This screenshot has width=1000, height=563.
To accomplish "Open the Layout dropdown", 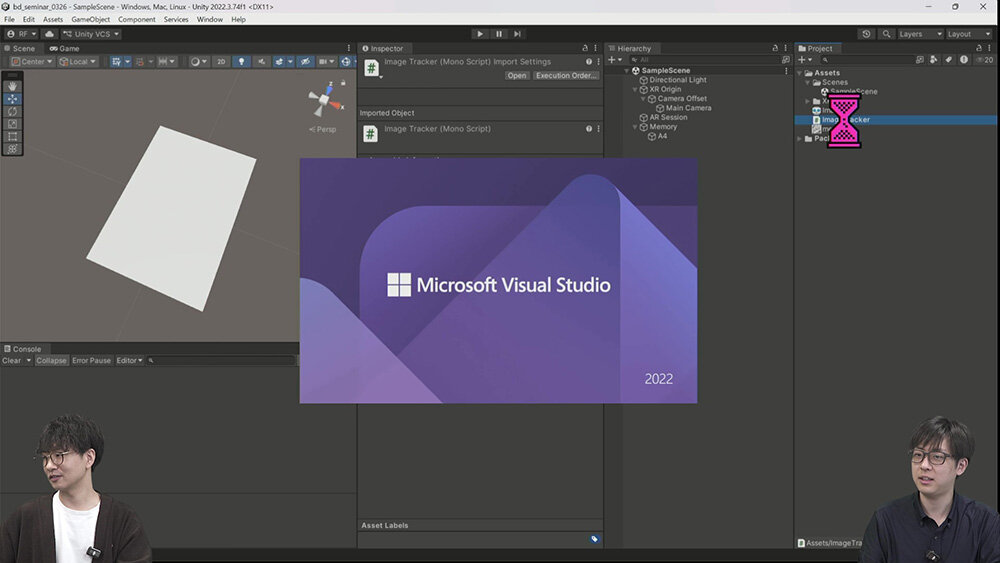I will coord(968,34).
